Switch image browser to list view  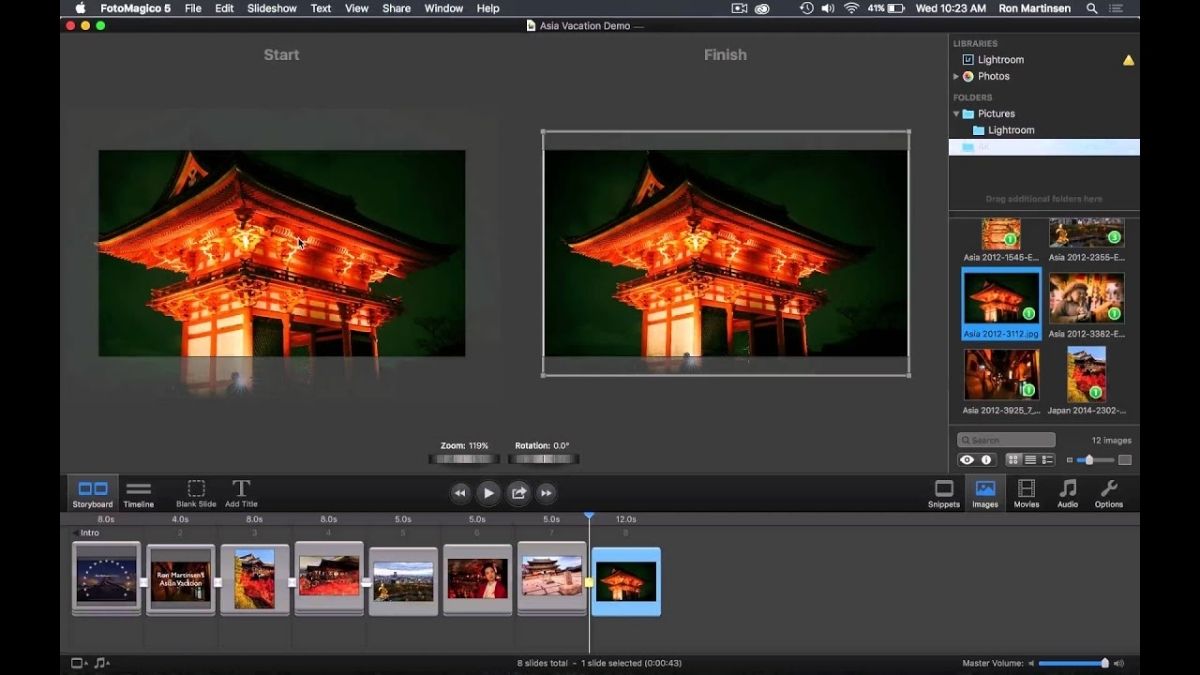pyautogui.click(x=1031, y=459)
